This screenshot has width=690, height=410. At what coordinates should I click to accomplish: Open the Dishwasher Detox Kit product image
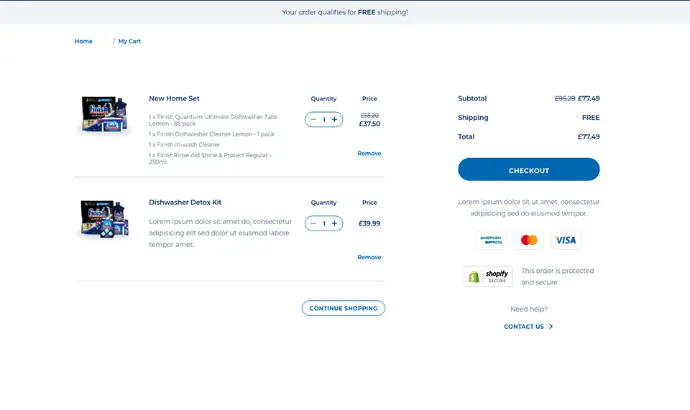coord(104,219)
